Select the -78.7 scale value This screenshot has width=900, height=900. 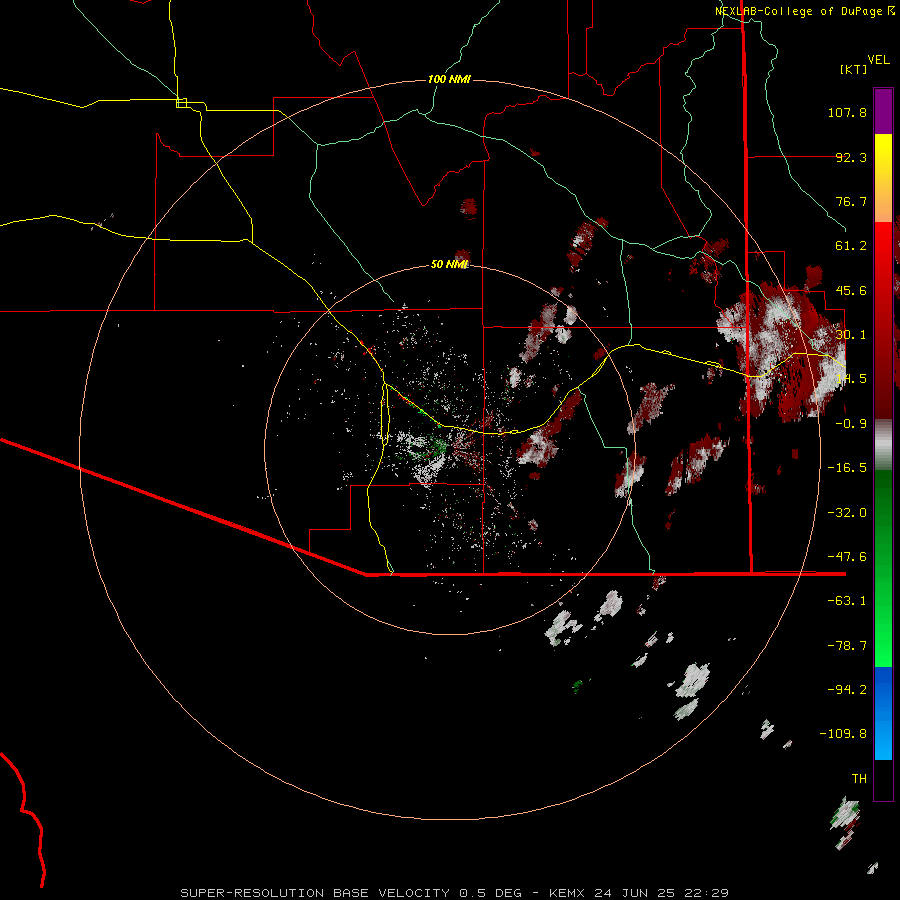[x=847, y=646]
